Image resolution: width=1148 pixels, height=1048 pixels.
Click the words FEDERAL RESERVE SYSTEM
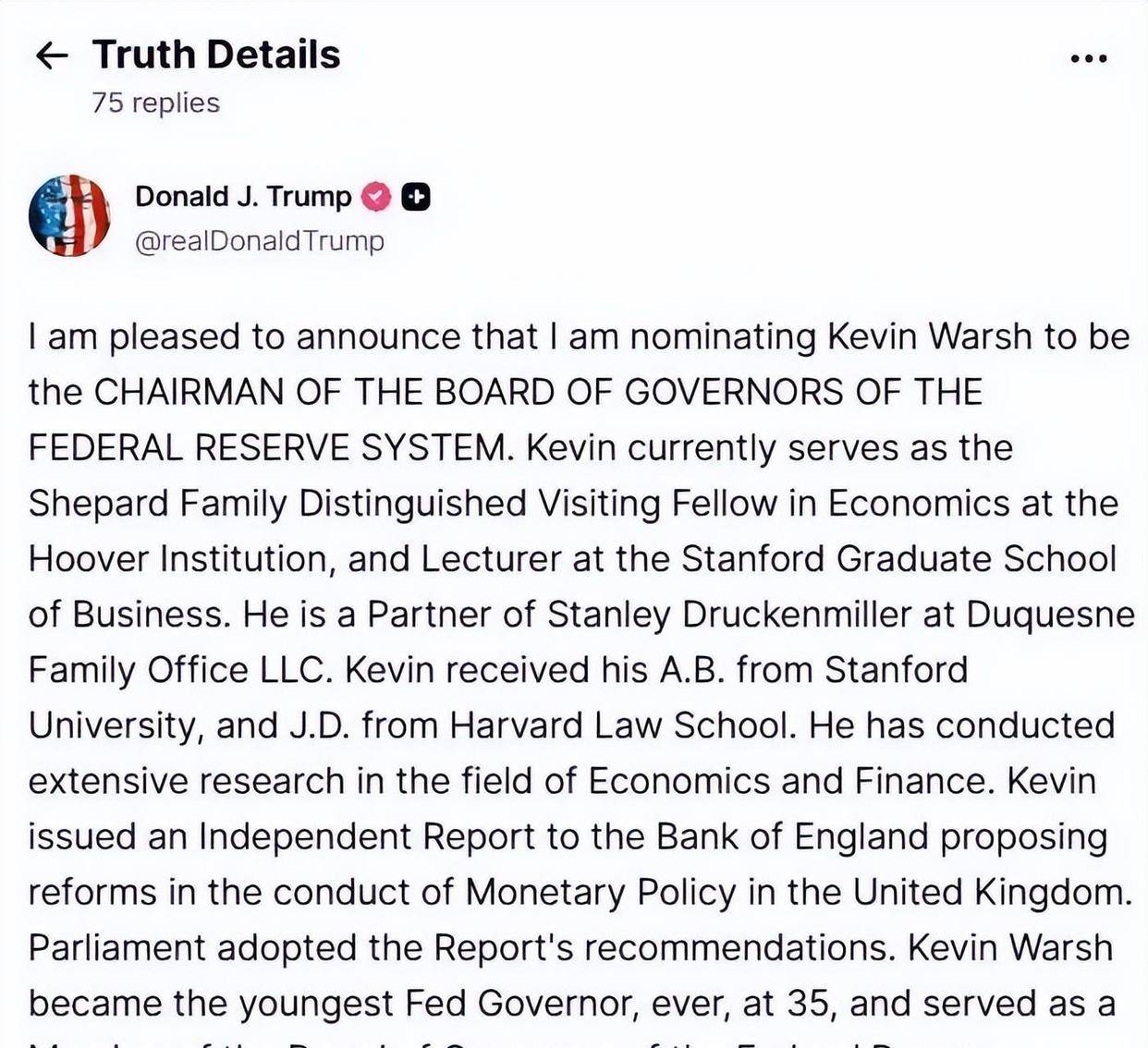[x=268, y=447]
